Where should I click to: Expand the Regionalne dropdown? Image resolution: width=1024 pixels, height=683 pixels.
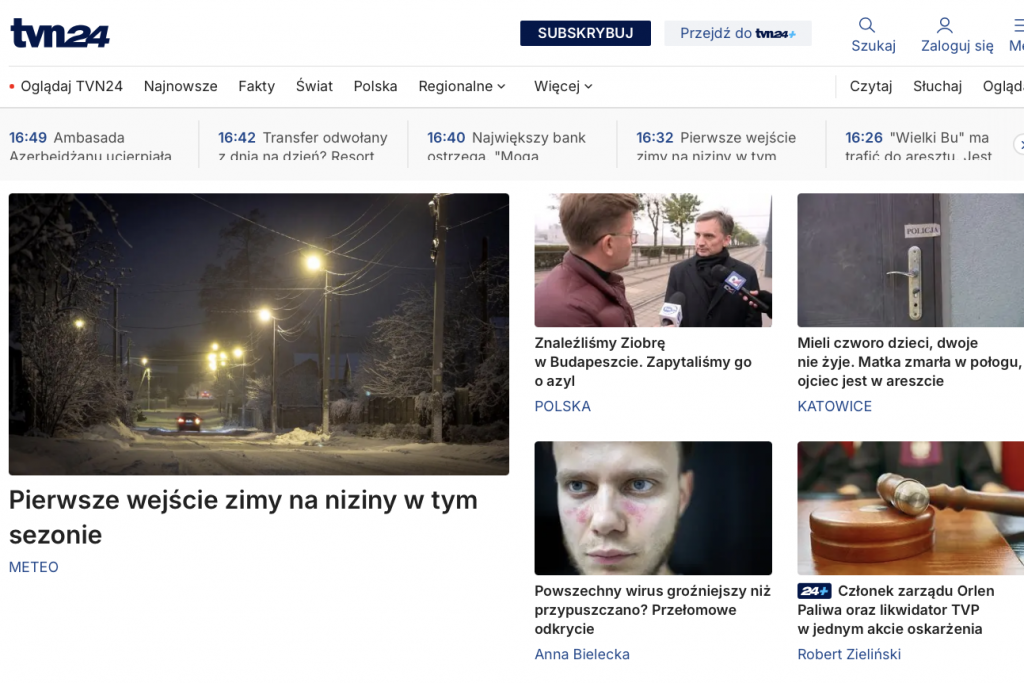pyautogui.click(x=462, y=86)
